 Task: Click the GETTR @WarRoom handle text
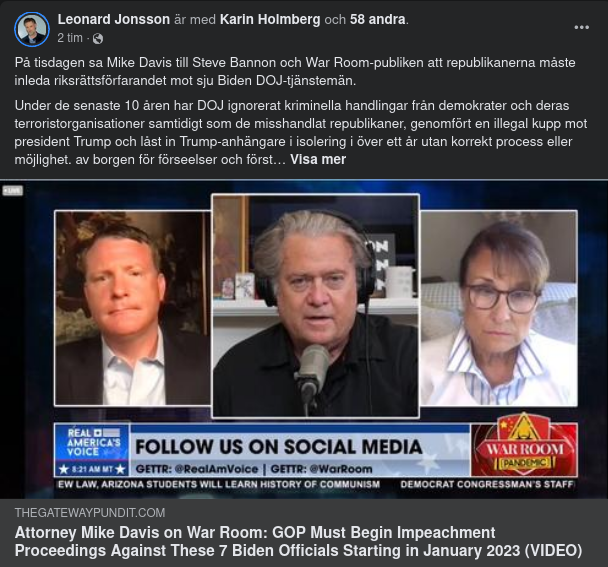click(321, 469)
